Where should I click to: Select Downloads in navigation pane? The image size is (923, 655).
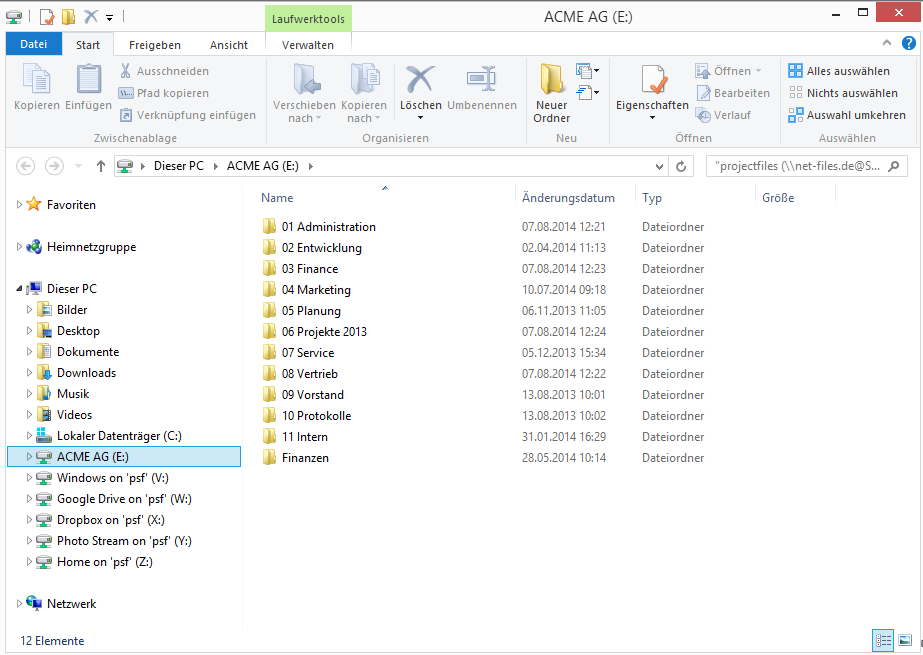point(86,373)
